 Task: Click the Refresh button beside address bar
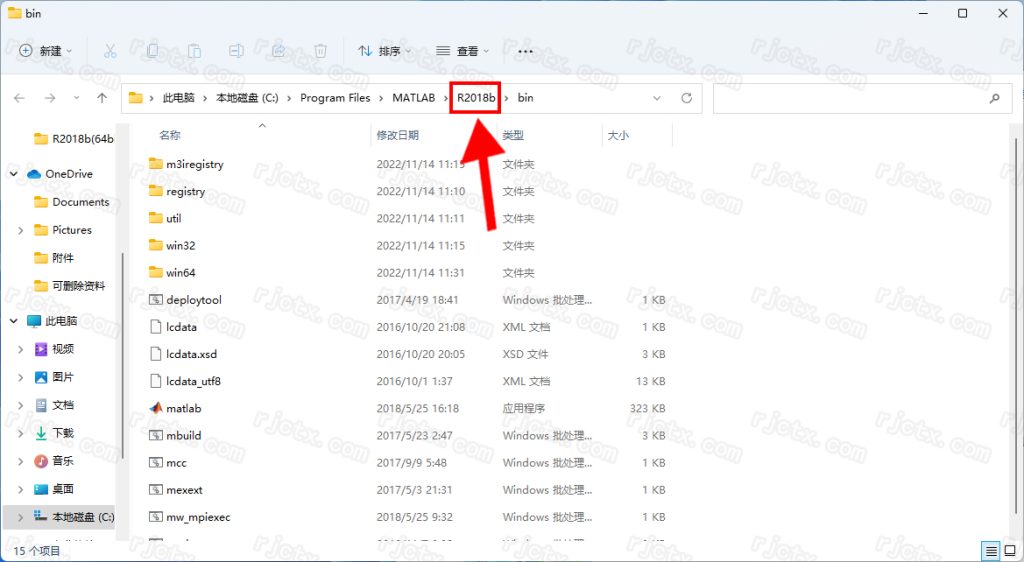point(686,98)
